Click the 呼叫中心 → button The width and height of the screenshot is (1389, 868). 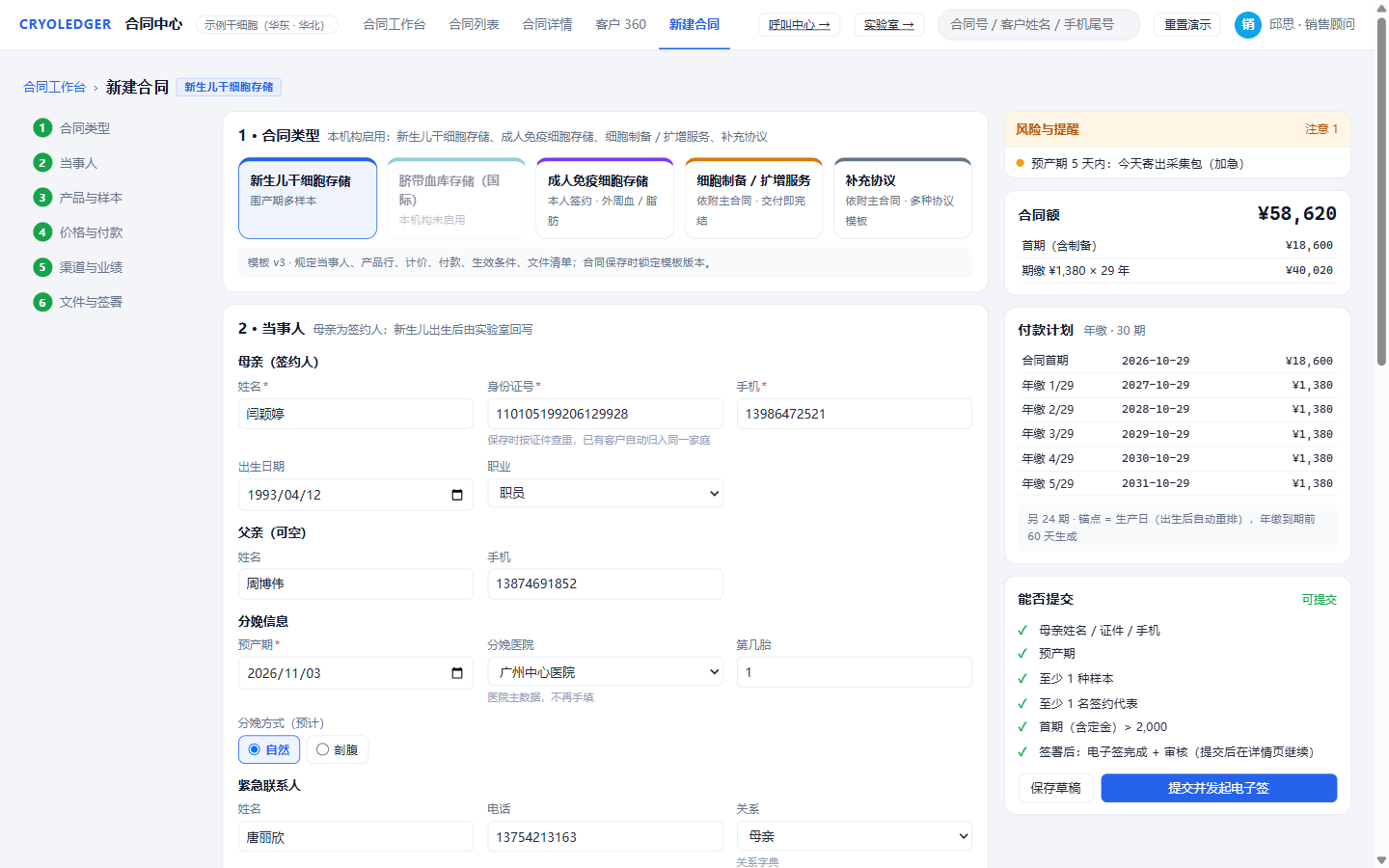[x=800, y=25]
